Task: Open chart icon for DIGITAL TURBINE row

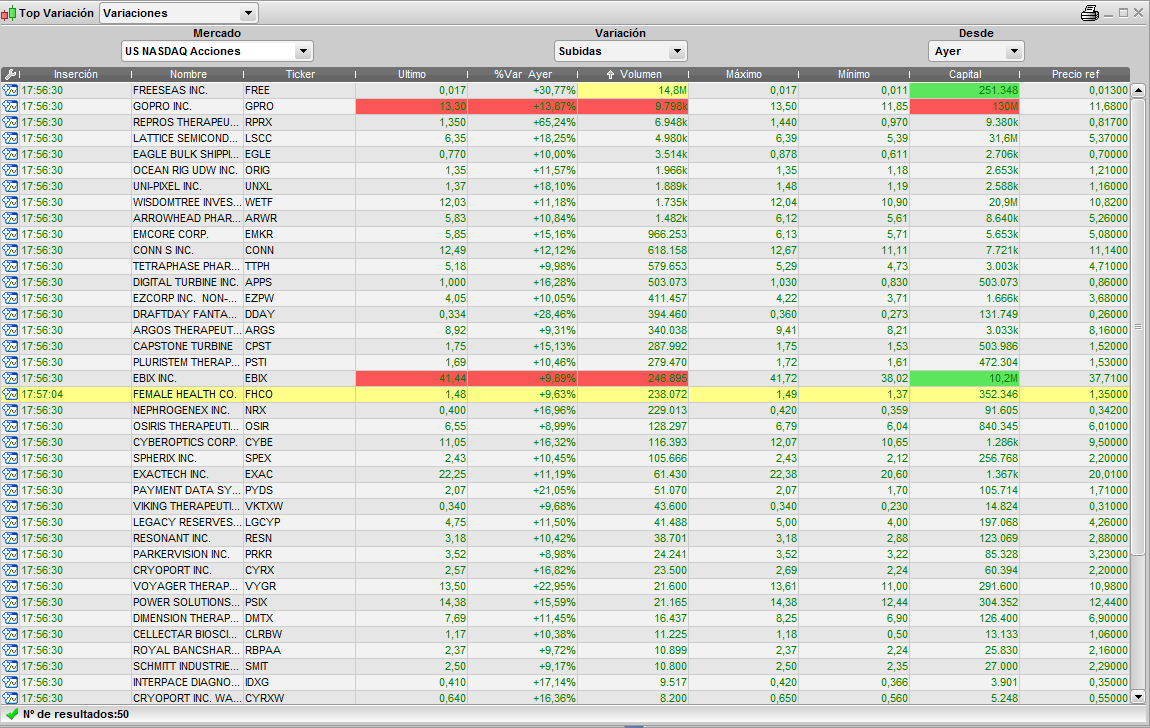Action: coord(10,282)
